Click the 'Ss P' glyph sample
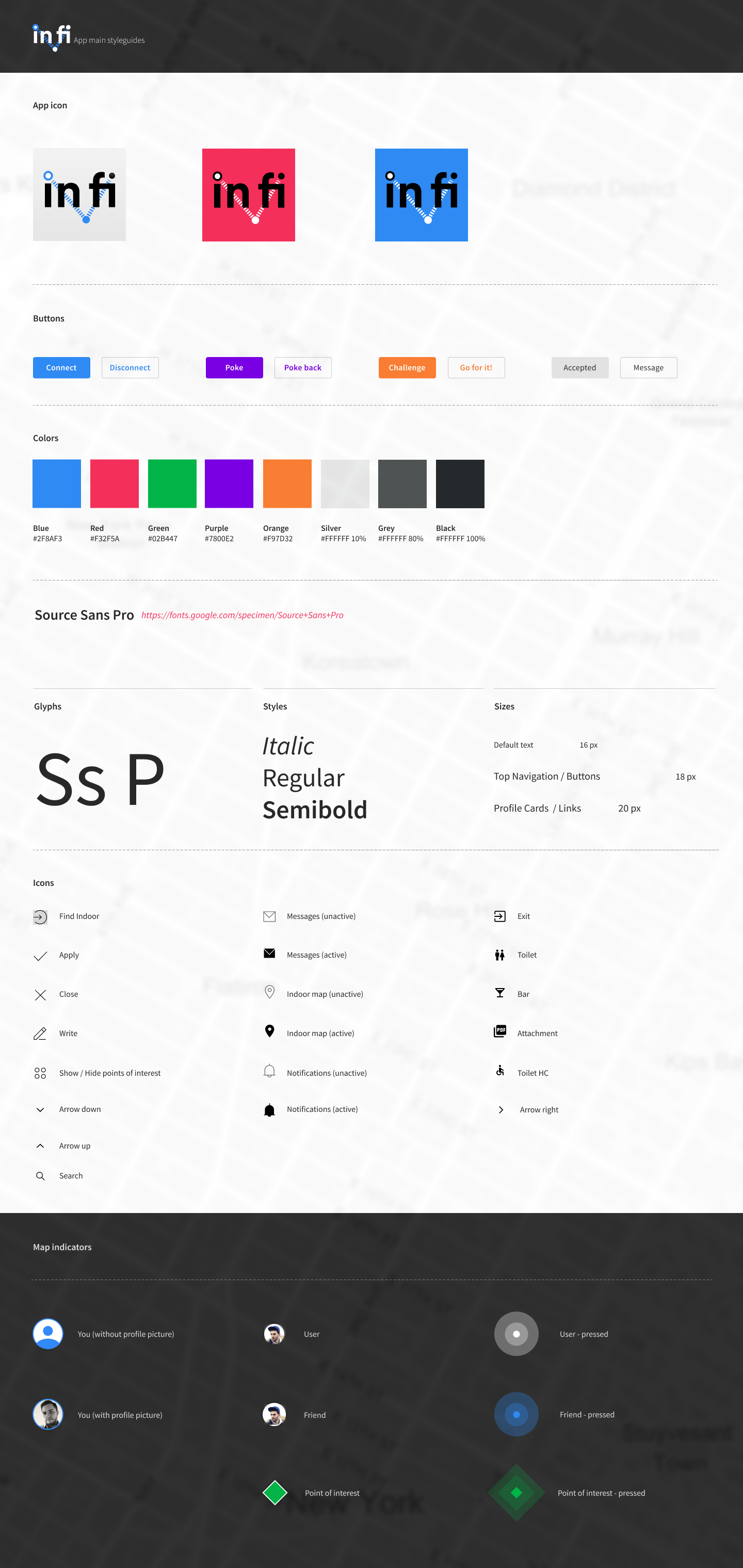The height and width of the screenshot is (1568, 743). pyautogui.click(x=101, y=779)
